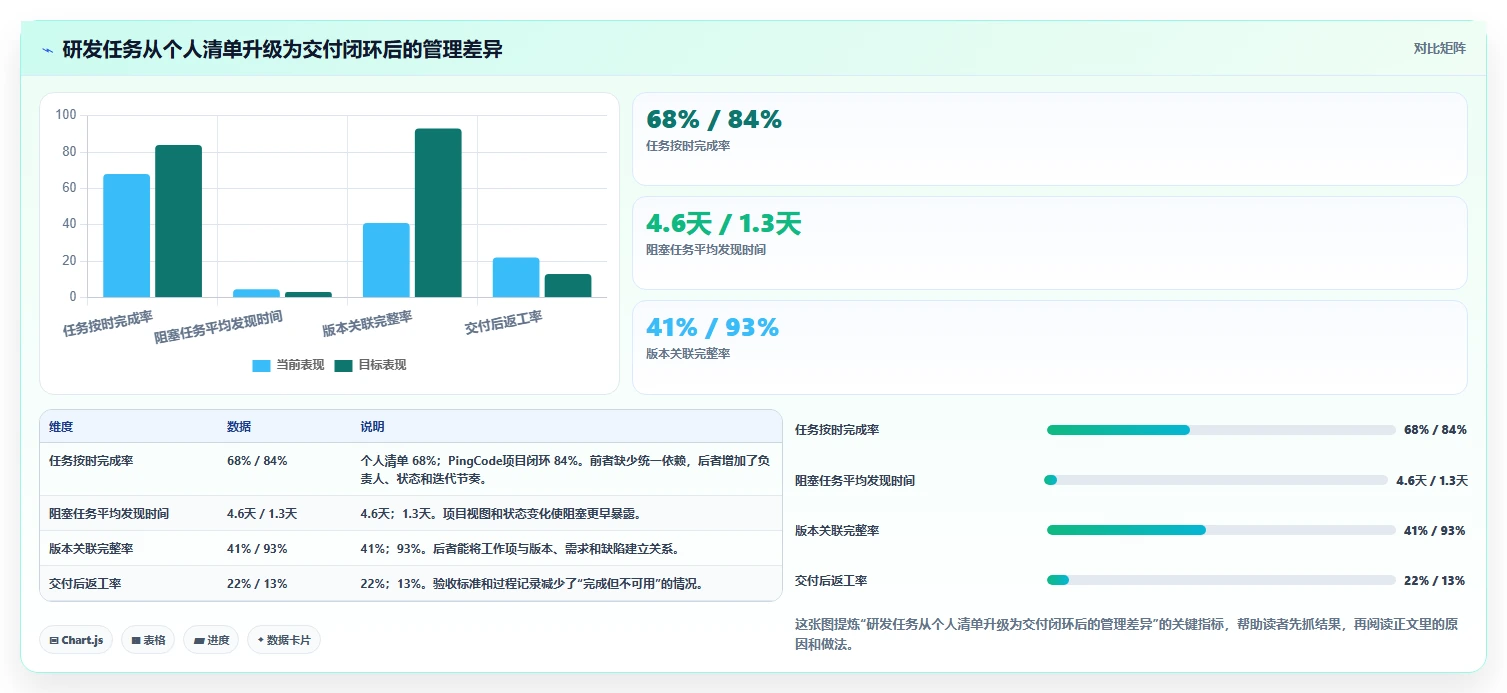
Task: Click the 维度 column header
Action: click(61, 427)
